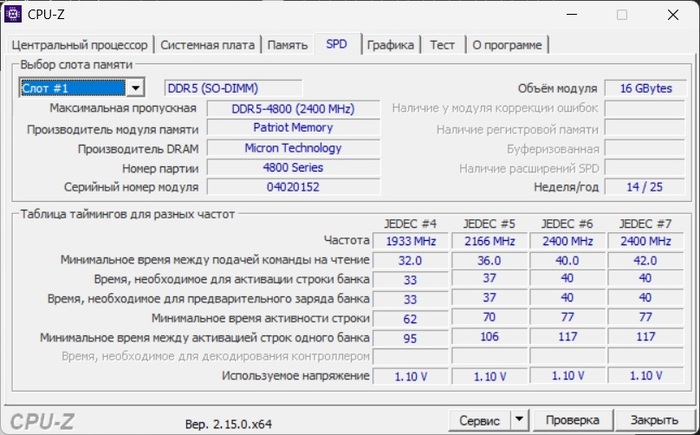This screenshot has width=700, height=435.
Task: Click the JEDEC #4 1933 MHz frequency cell
Action: click(409, 241)
